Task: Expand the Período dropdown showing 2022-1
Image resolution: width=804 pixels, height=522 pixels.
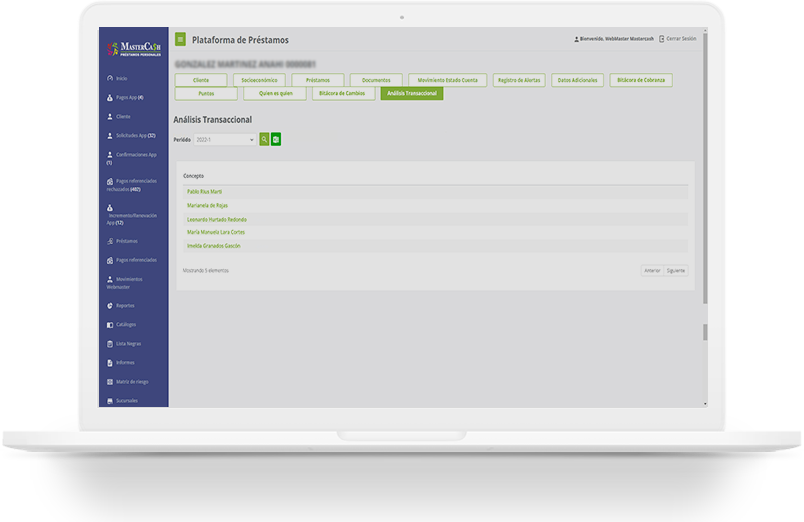Action: coord(225,140)
